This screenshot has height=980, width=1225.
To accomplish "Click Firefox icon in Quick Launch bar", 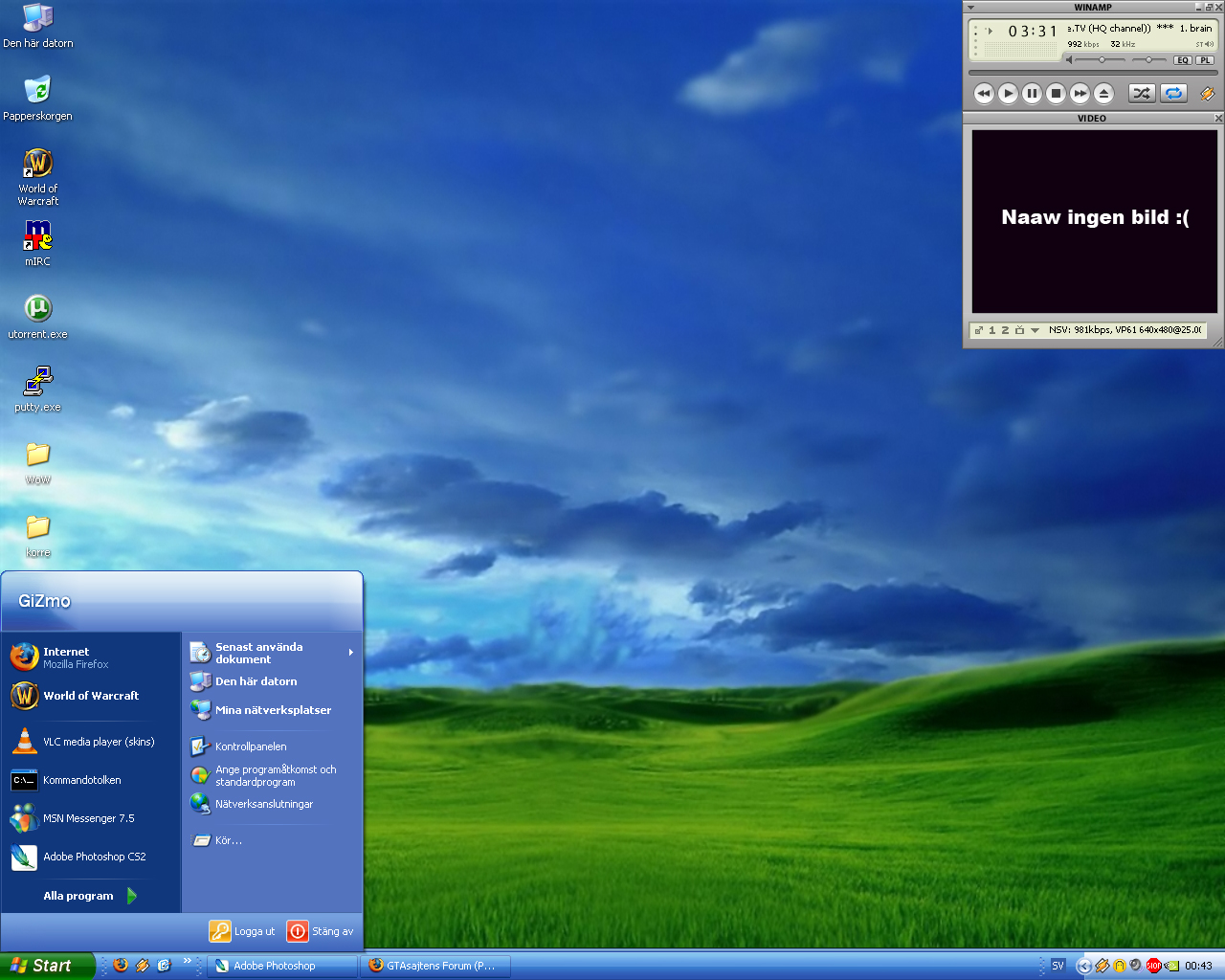I will coord(121,965).
